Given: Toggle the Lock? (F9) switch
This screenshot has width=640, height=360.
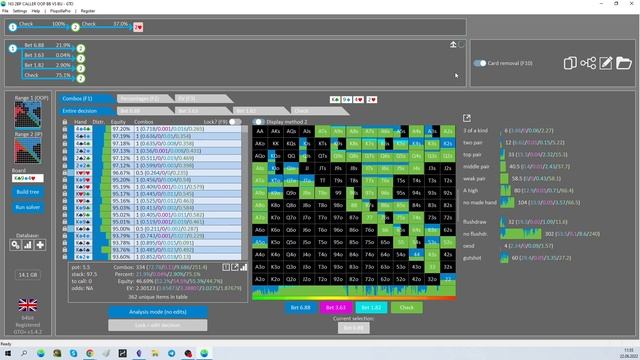Looking at the screenshot, I should click(x=235, y=122).
